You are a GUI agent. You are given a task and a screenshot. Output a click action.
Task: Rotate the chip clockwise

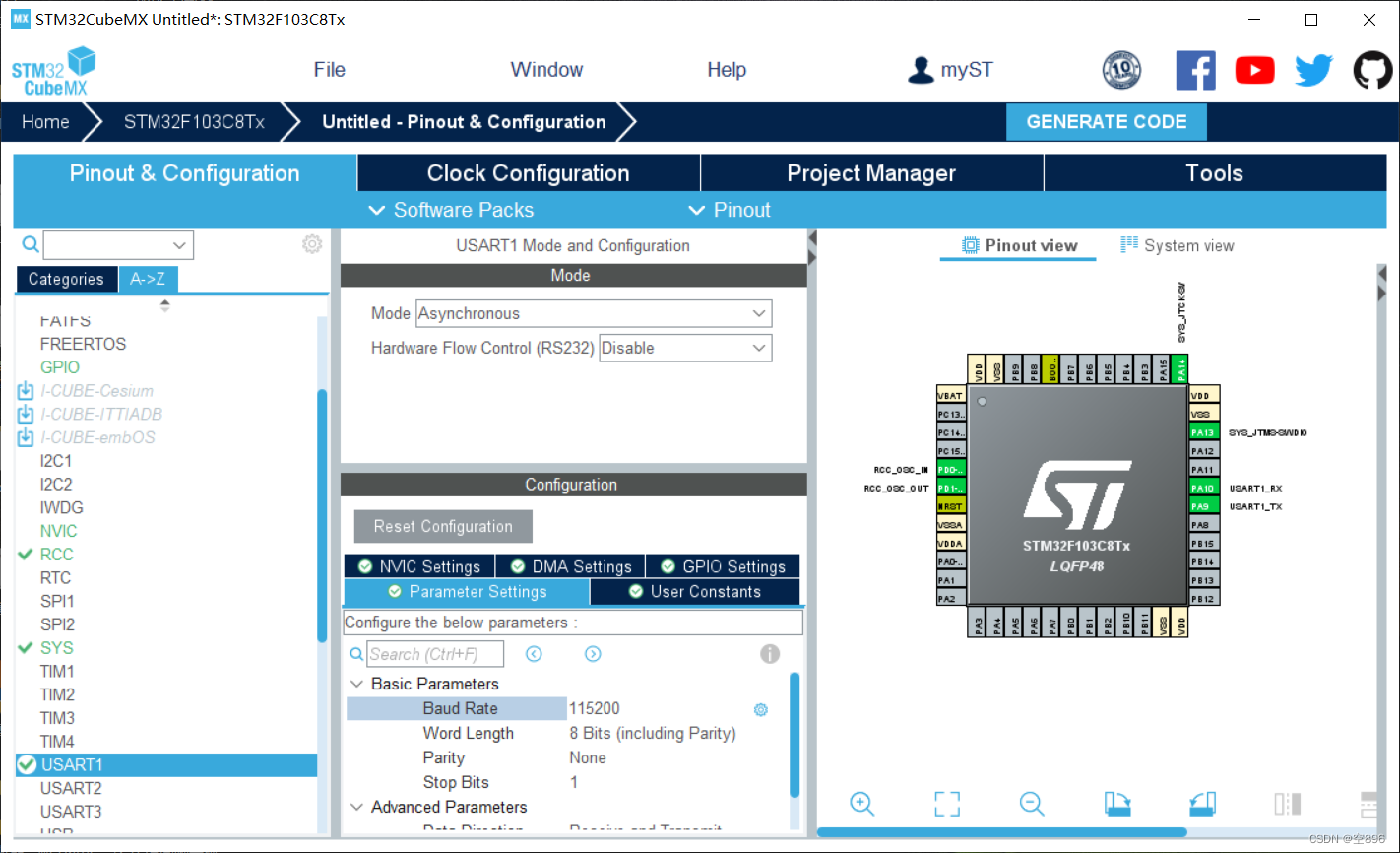1116,804
